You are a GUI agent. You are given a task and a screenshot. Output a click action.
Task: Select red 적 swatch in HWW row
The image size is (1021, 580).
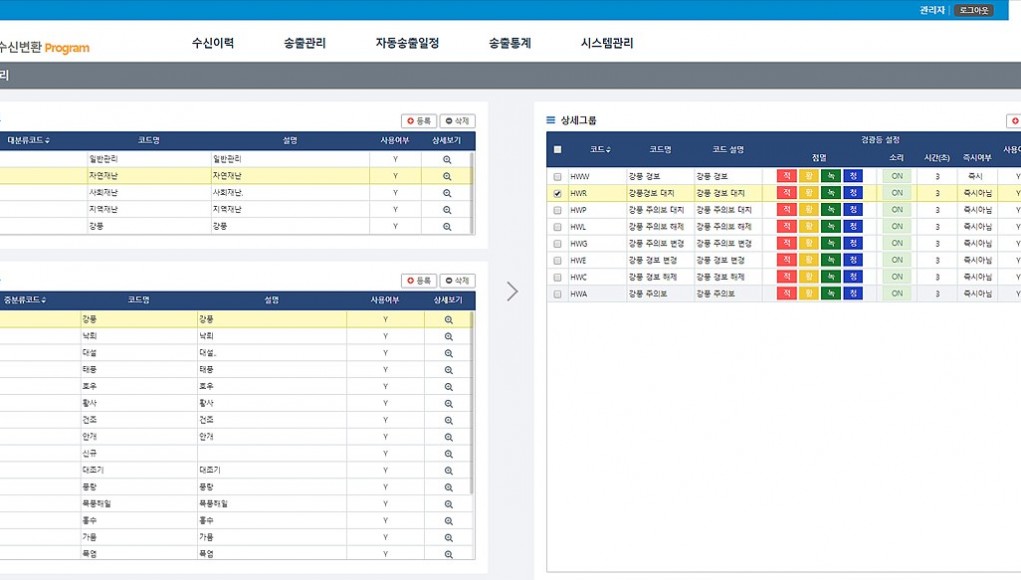coord(786,177)
